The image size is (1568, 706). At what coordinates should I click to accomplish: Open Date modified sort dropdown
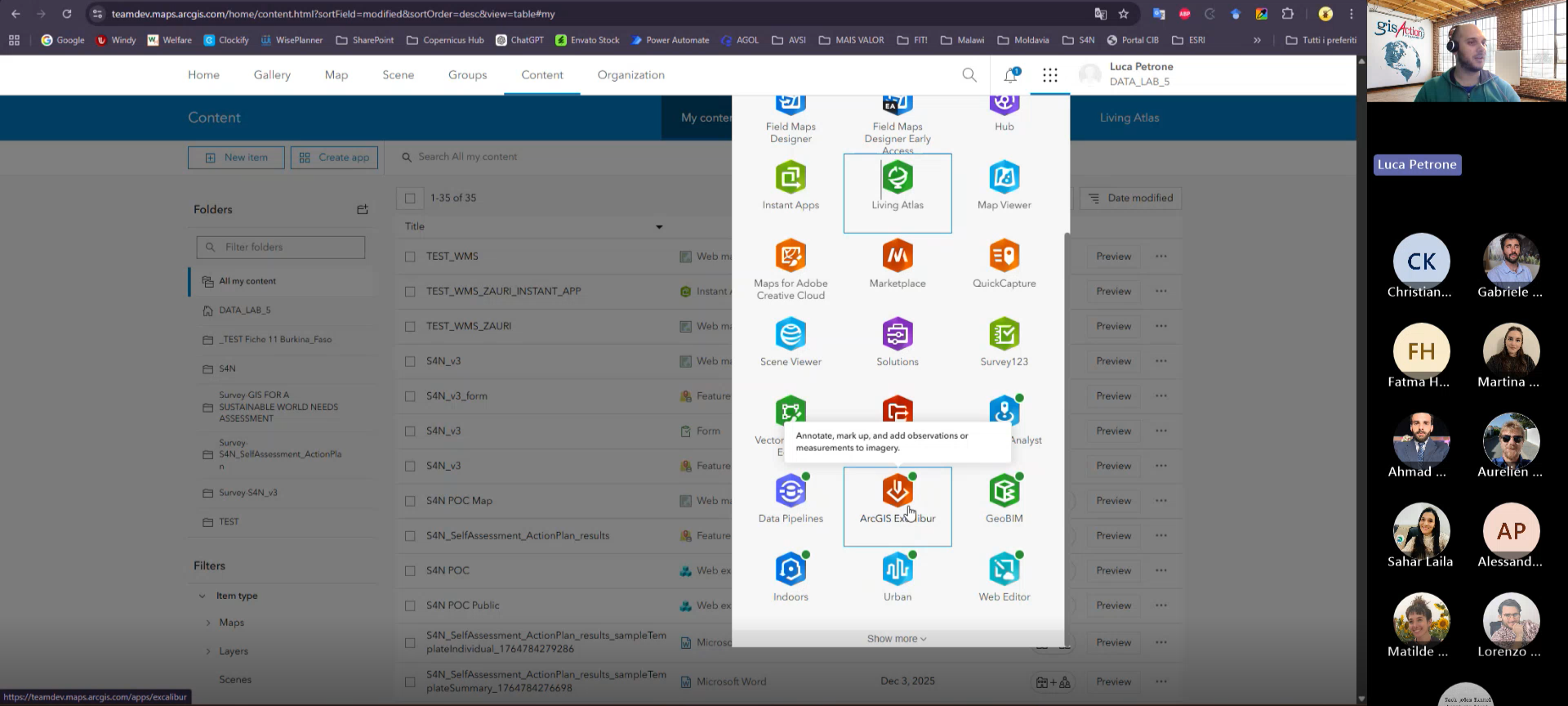point(1131,198)
